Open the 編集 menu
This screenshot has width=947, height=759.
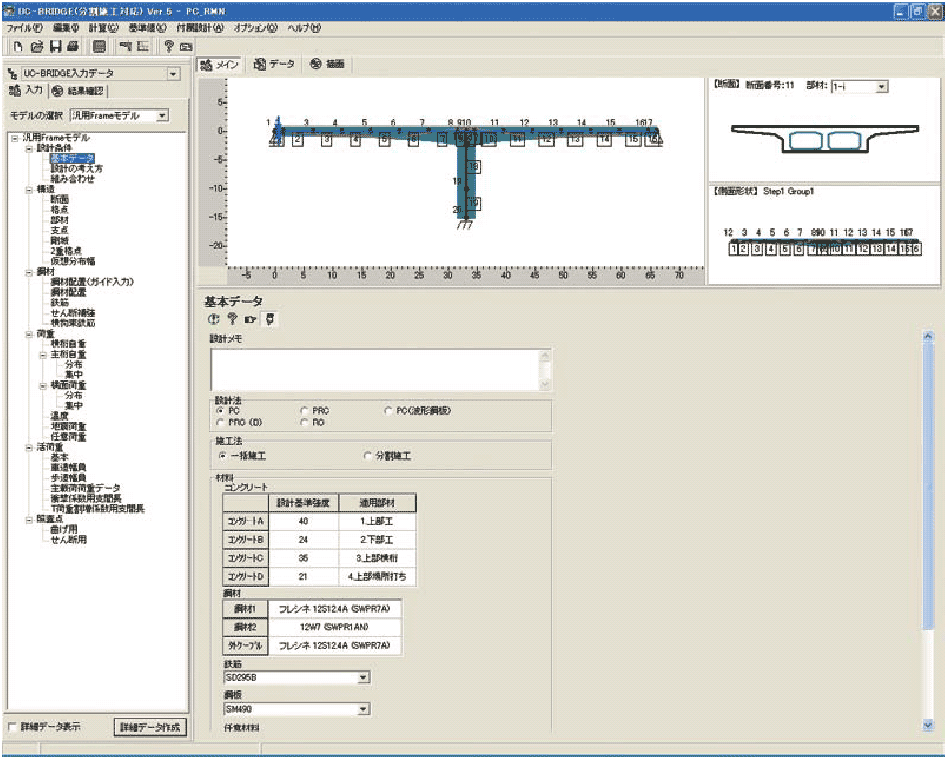tap(66, 28)
